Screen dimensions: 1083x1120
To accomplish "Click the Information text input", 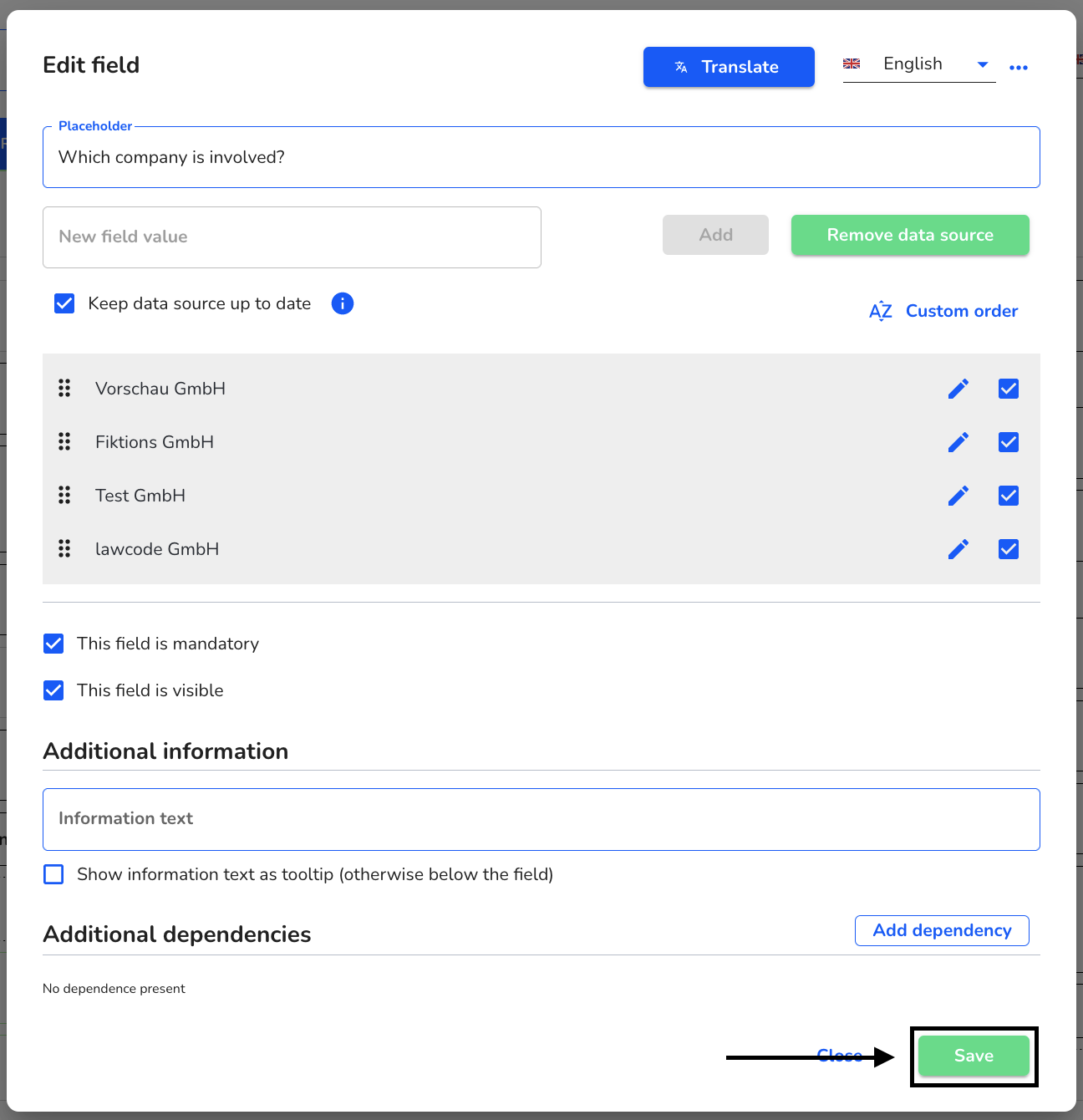I will (541, 819).
